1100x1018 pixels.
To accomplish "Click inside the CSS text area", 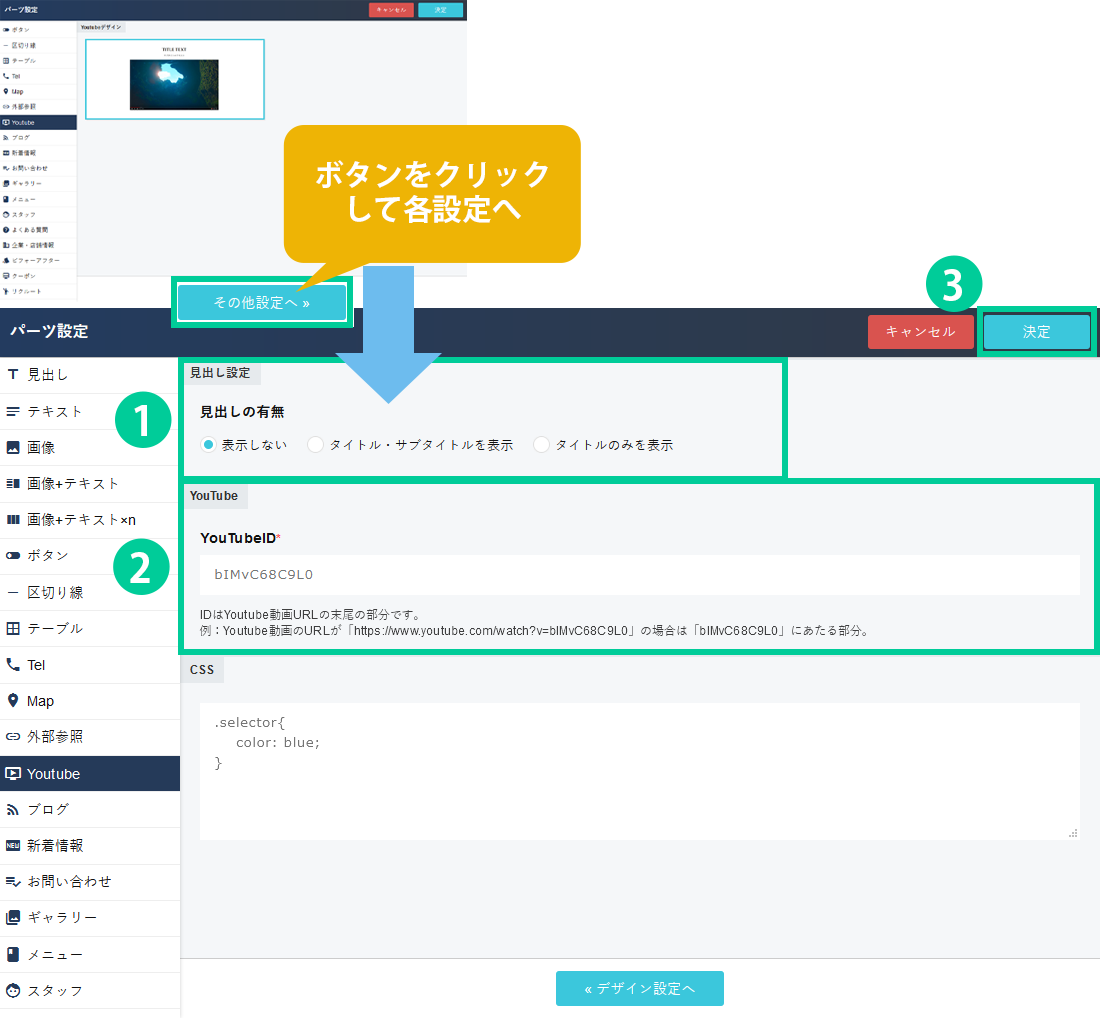I will (x=639, y=770).
